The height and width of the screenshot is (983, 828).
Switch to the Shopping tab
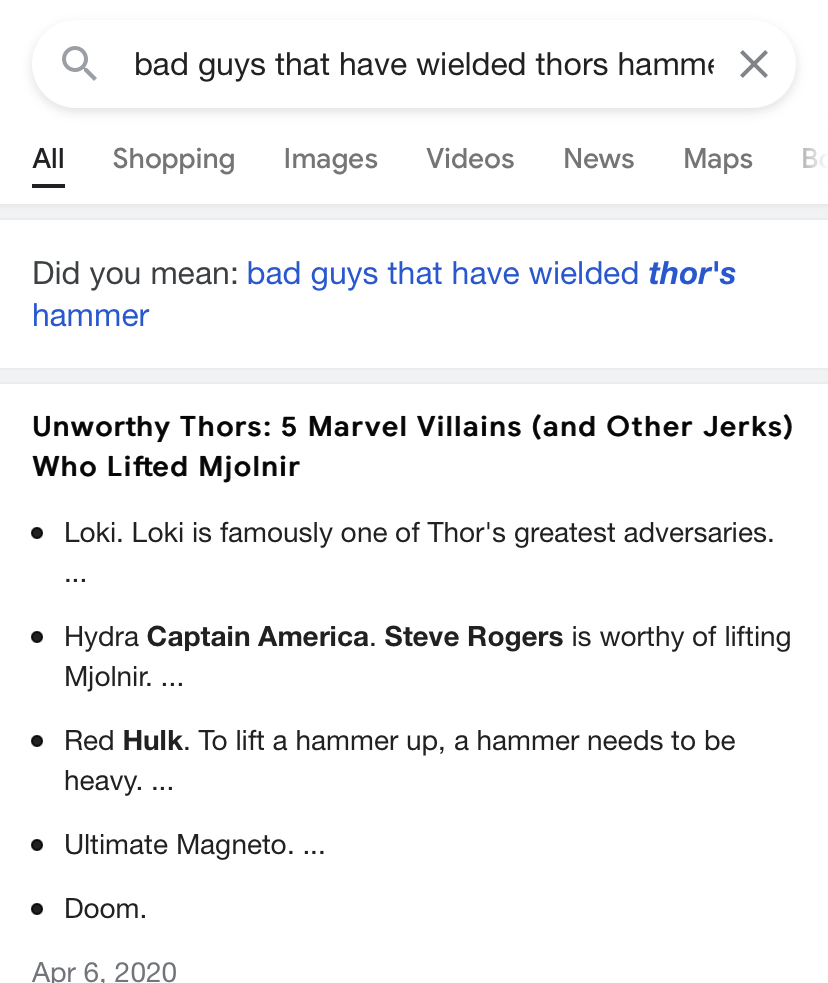click(x=174, y=159)
